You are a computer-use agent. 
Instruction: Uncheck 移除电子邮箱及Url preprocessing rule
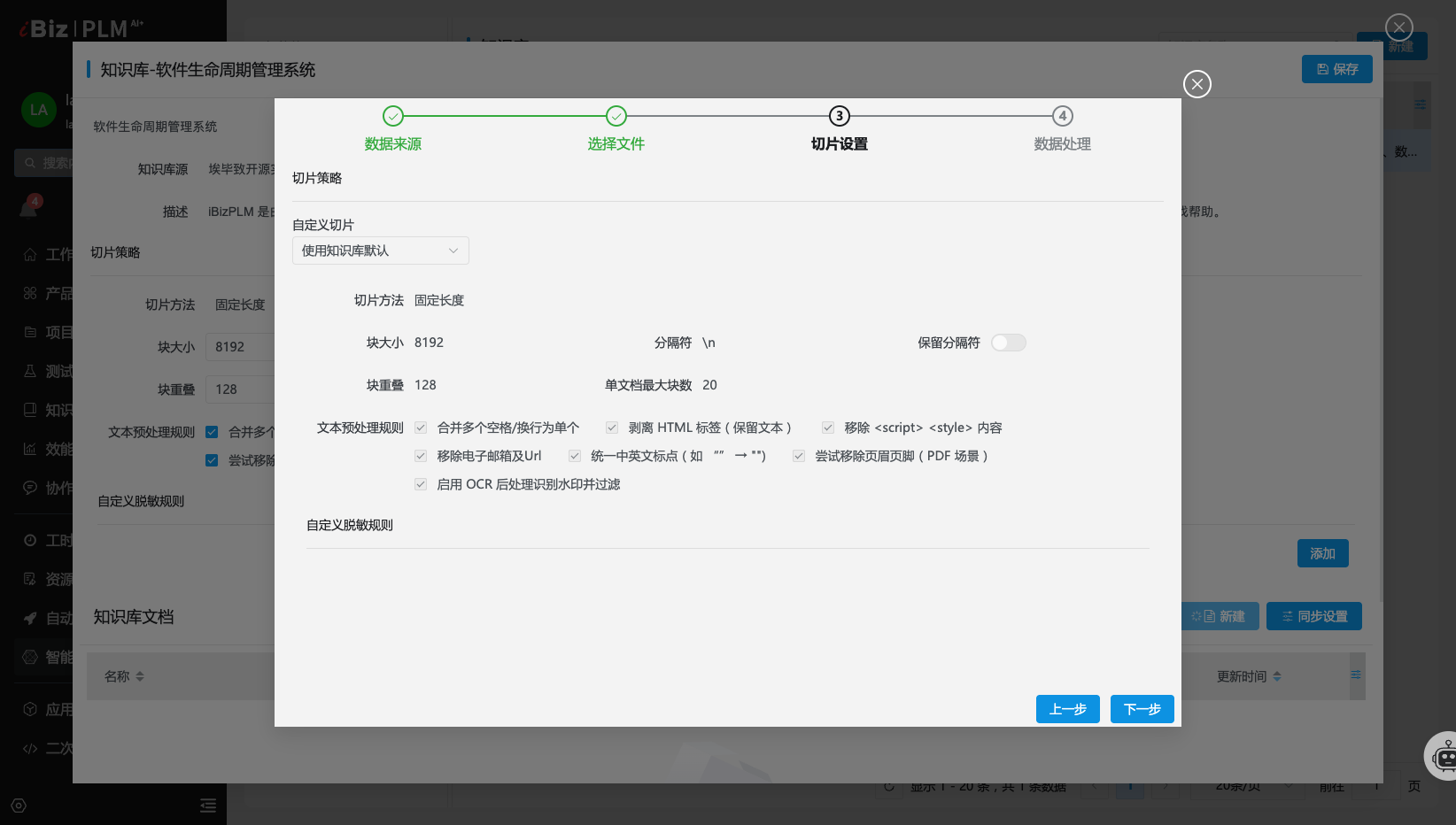click(421, 456)
